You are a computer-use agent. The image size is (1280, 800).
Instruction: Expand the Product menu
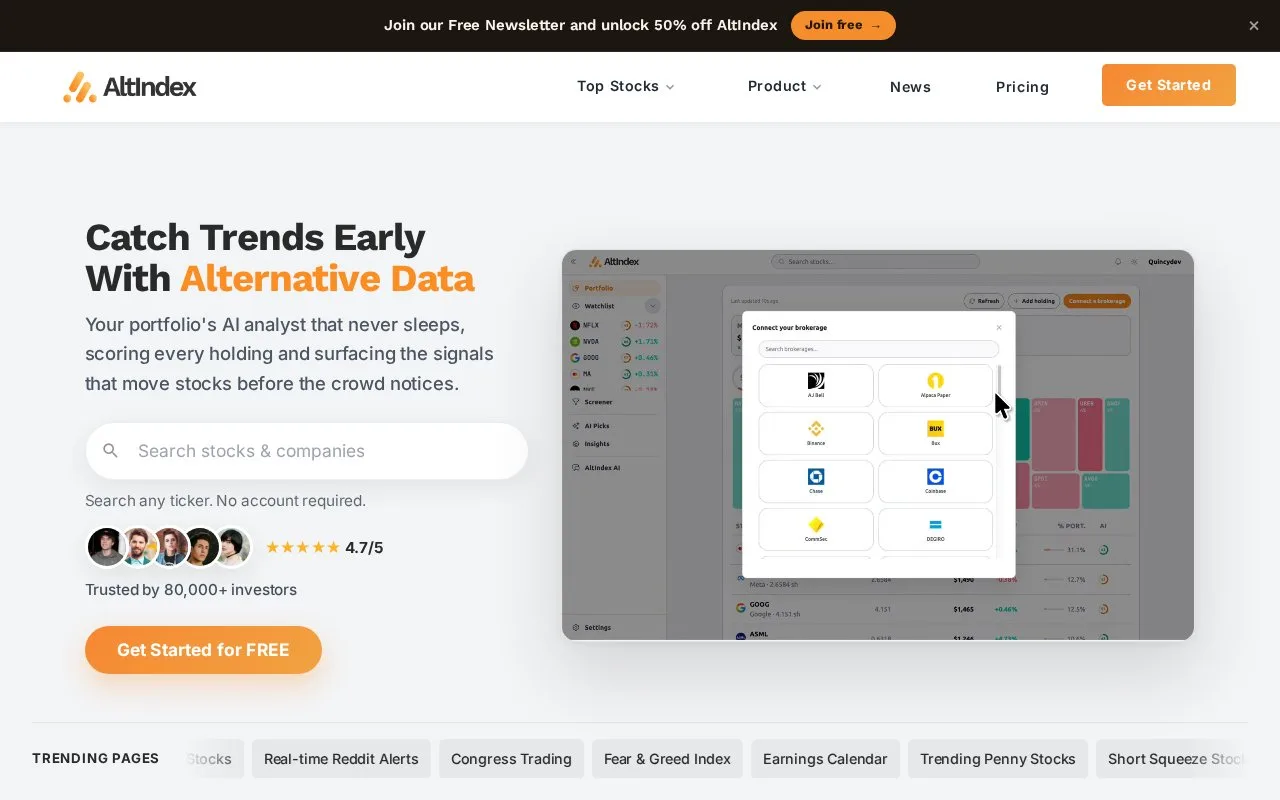785,87
